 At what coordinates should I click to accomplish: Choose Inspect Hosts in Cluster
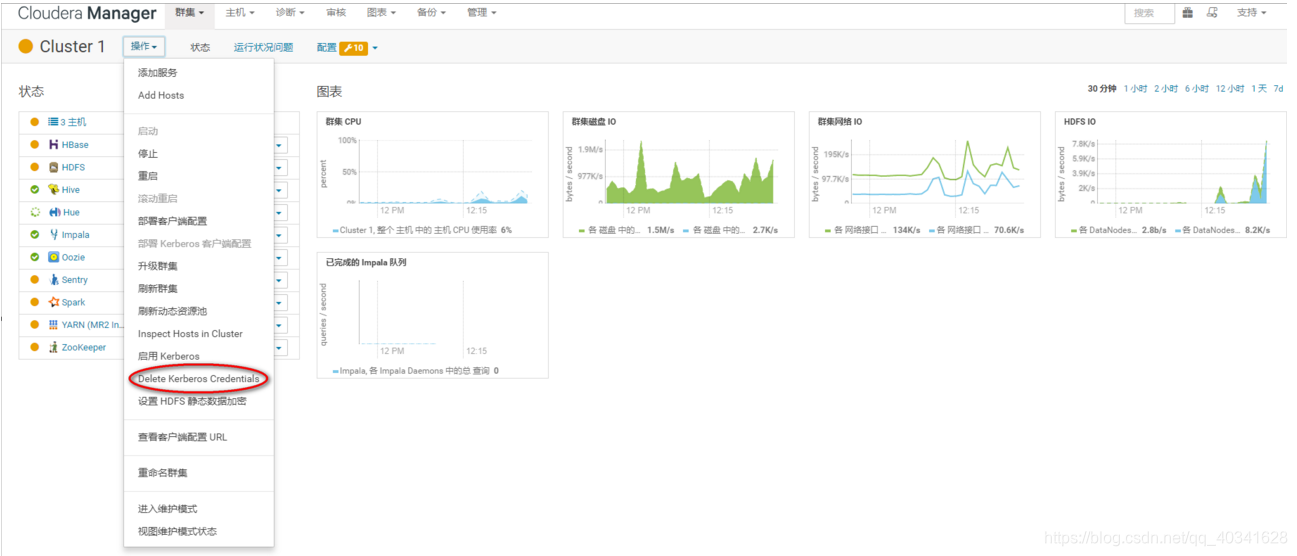click(190, 333)
